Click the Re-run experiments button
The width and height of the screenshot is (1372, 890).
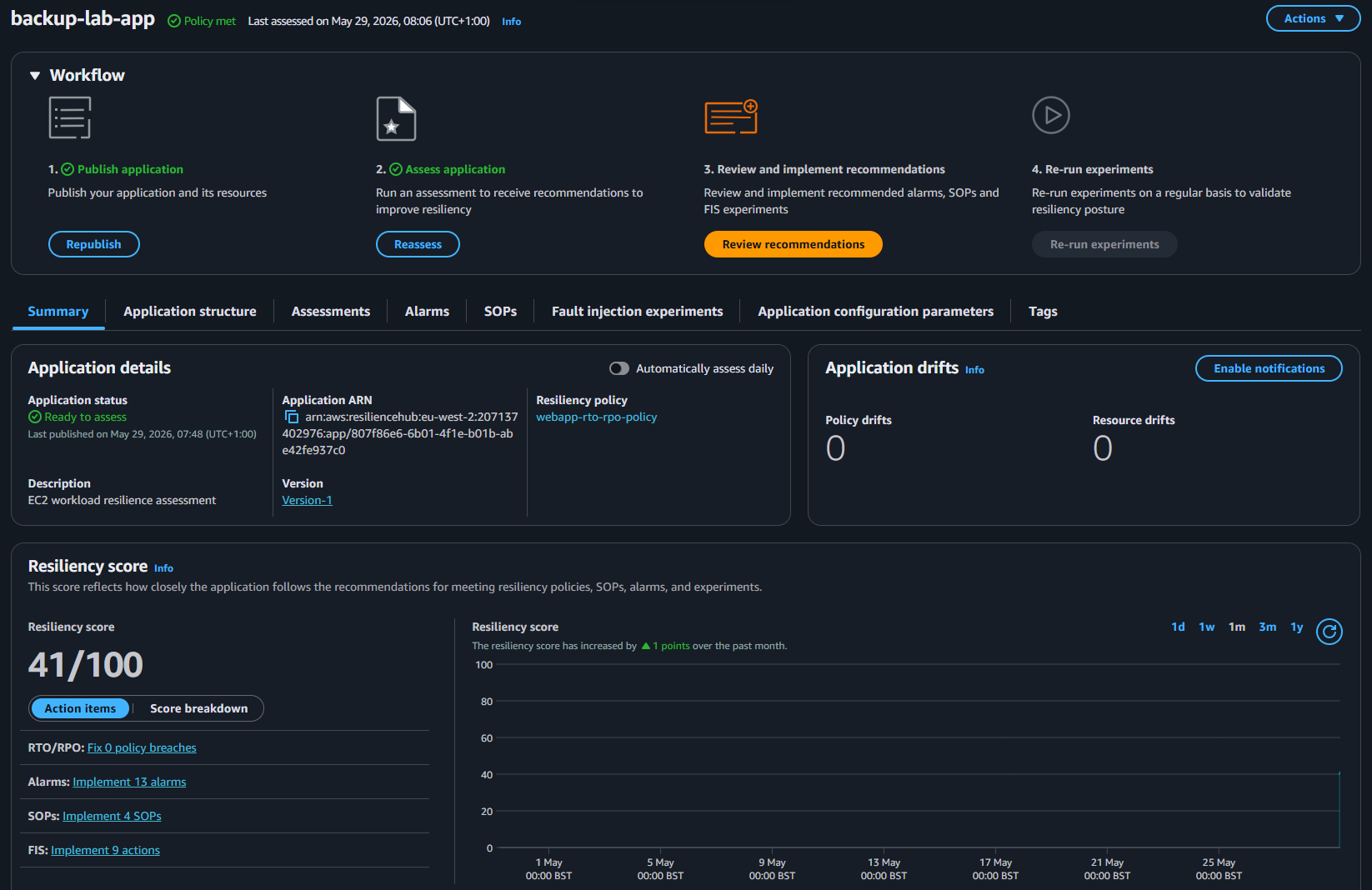click(1104, 244)
